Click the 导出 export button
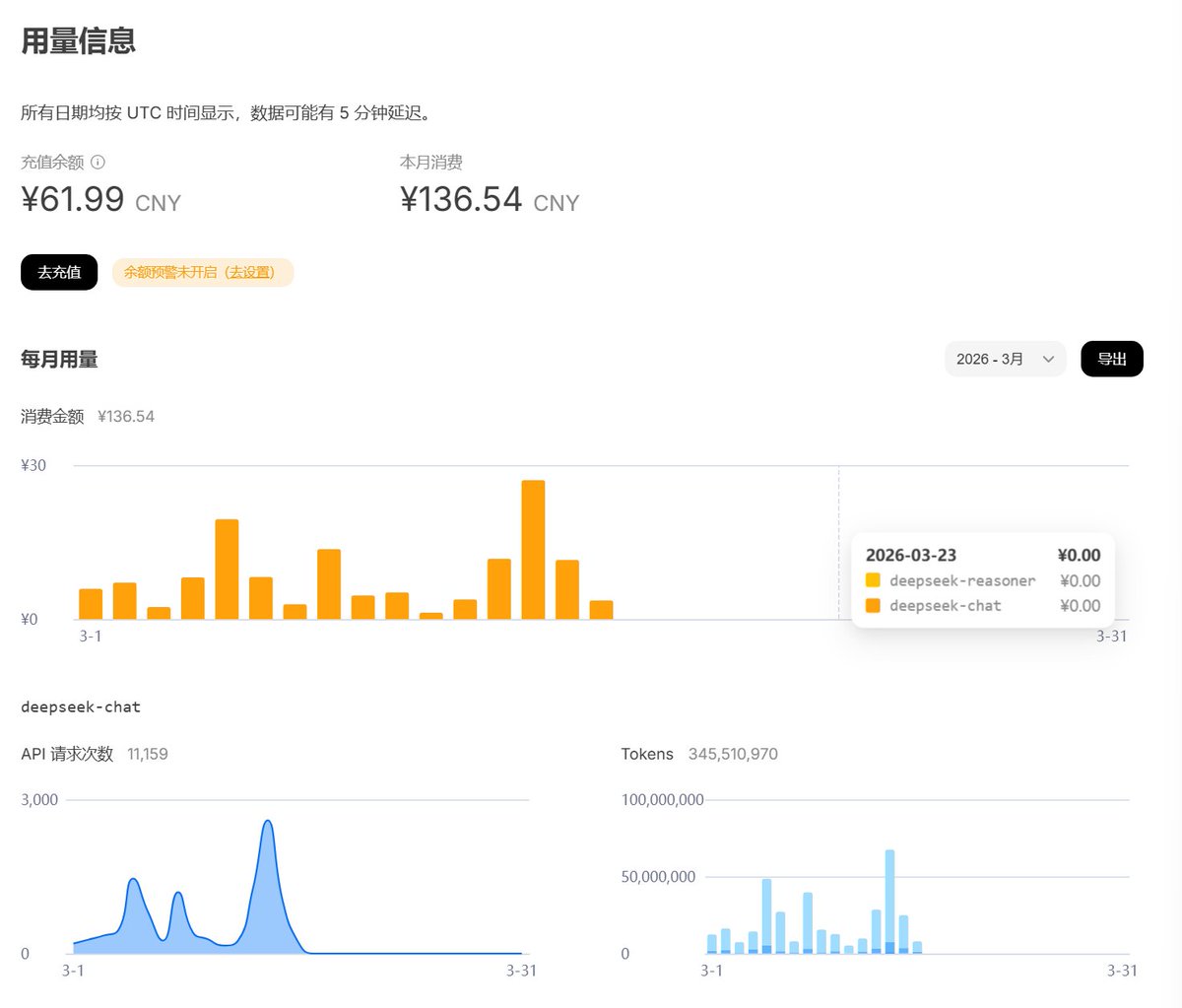 click(1112, 359)
